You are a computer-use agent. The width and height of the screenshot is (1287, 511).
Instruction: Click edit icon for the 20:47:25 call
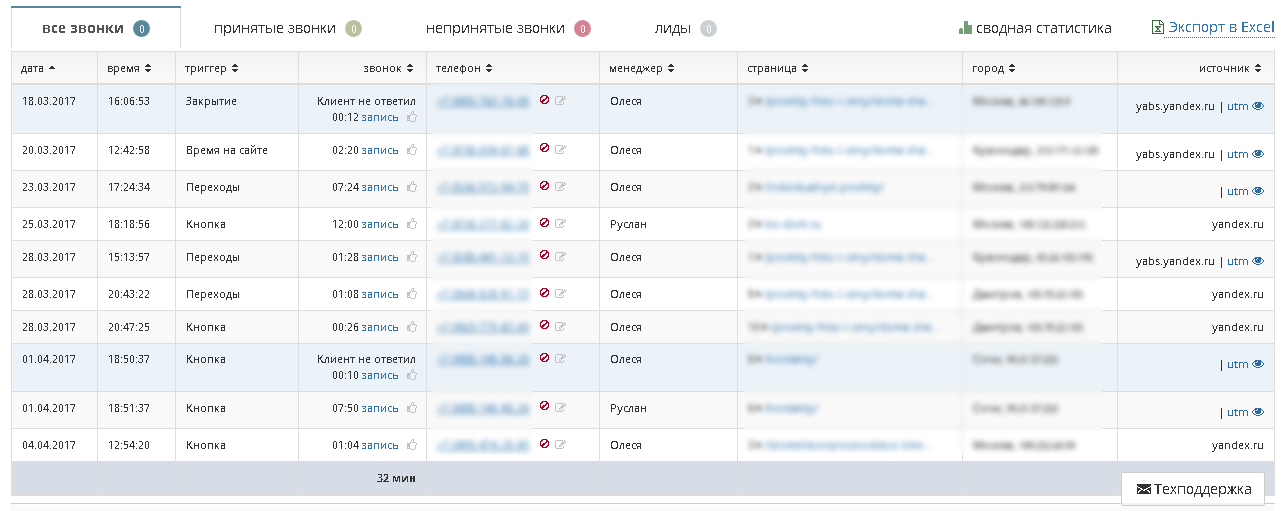pos(560,325)
